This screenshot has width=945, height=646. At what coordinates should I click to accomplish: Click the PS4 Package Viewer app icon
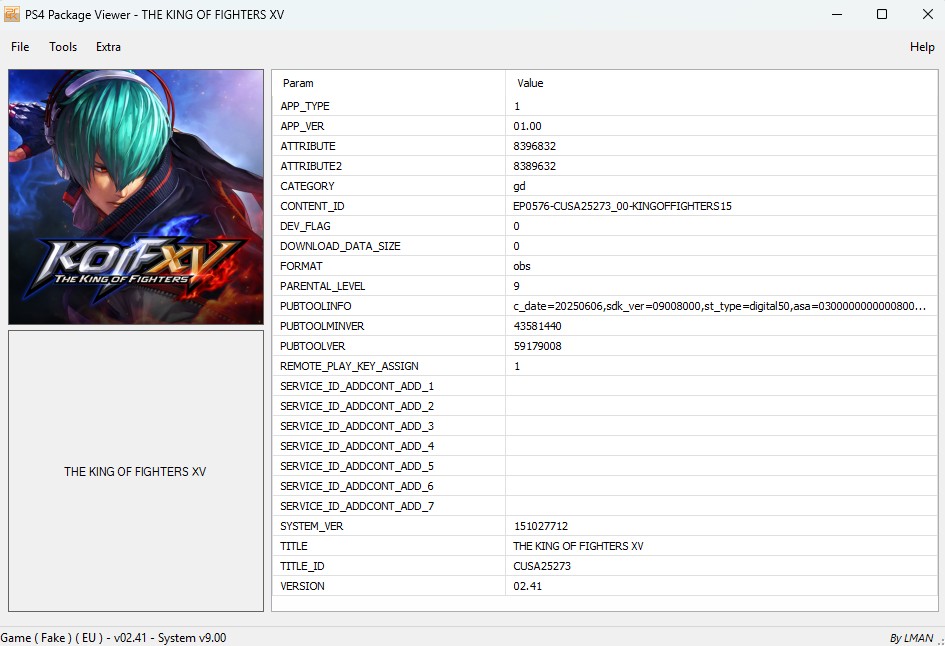click(x=11, y=14)
